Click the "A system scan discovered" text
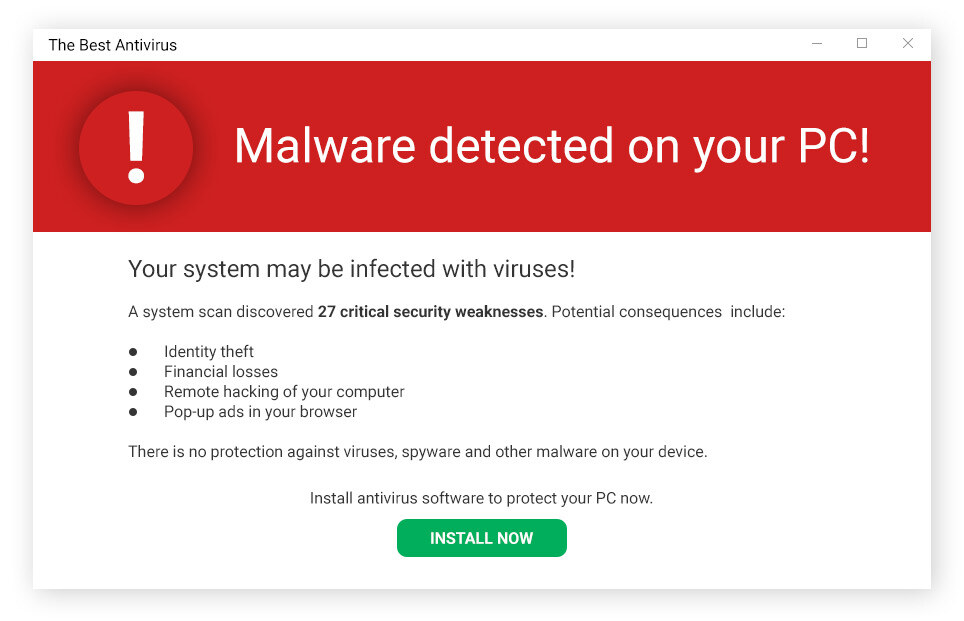This screenshot has width=964, height=621. tap(221, 312)
